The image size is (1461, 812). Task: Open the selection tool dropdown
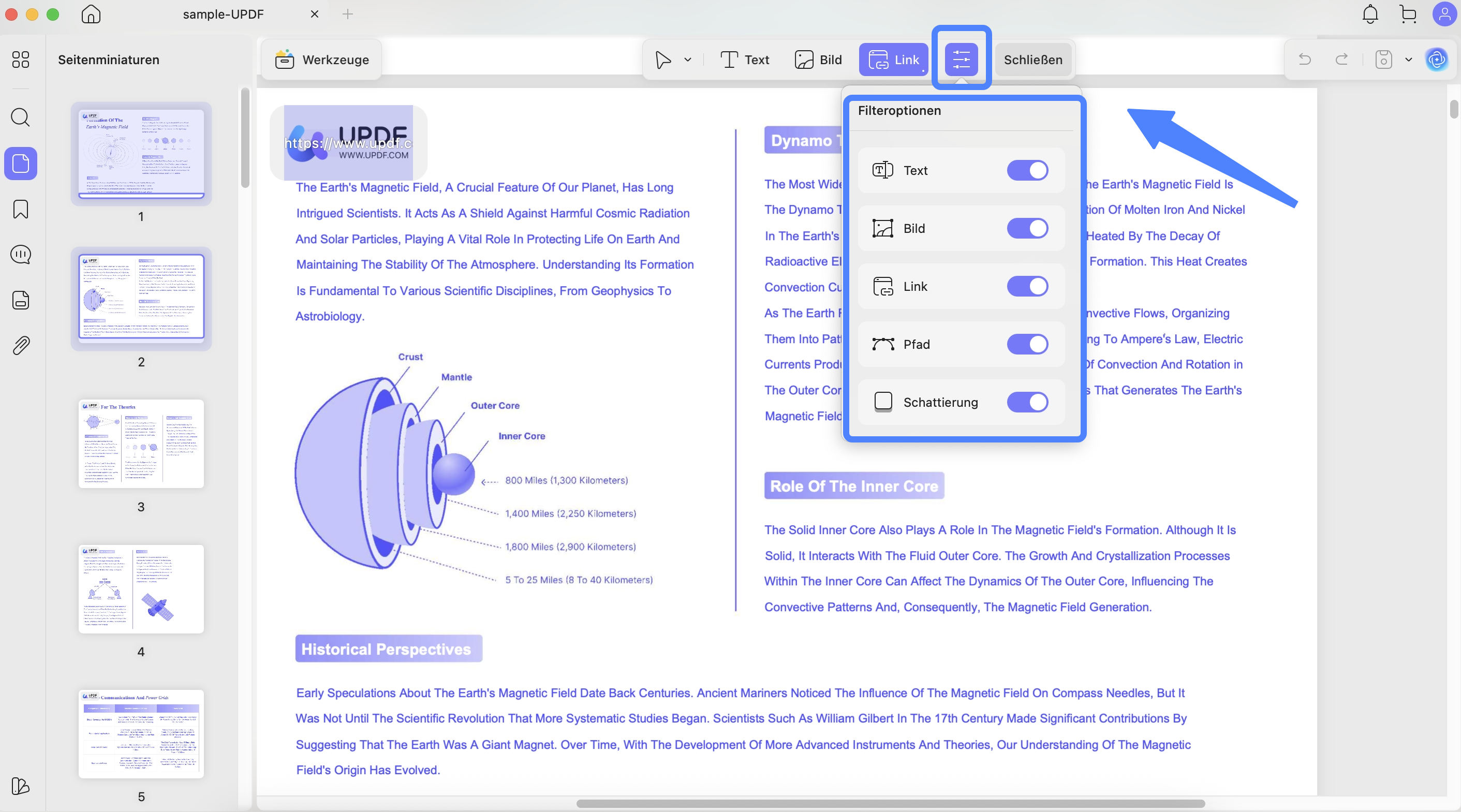click(x=688, y=60)
